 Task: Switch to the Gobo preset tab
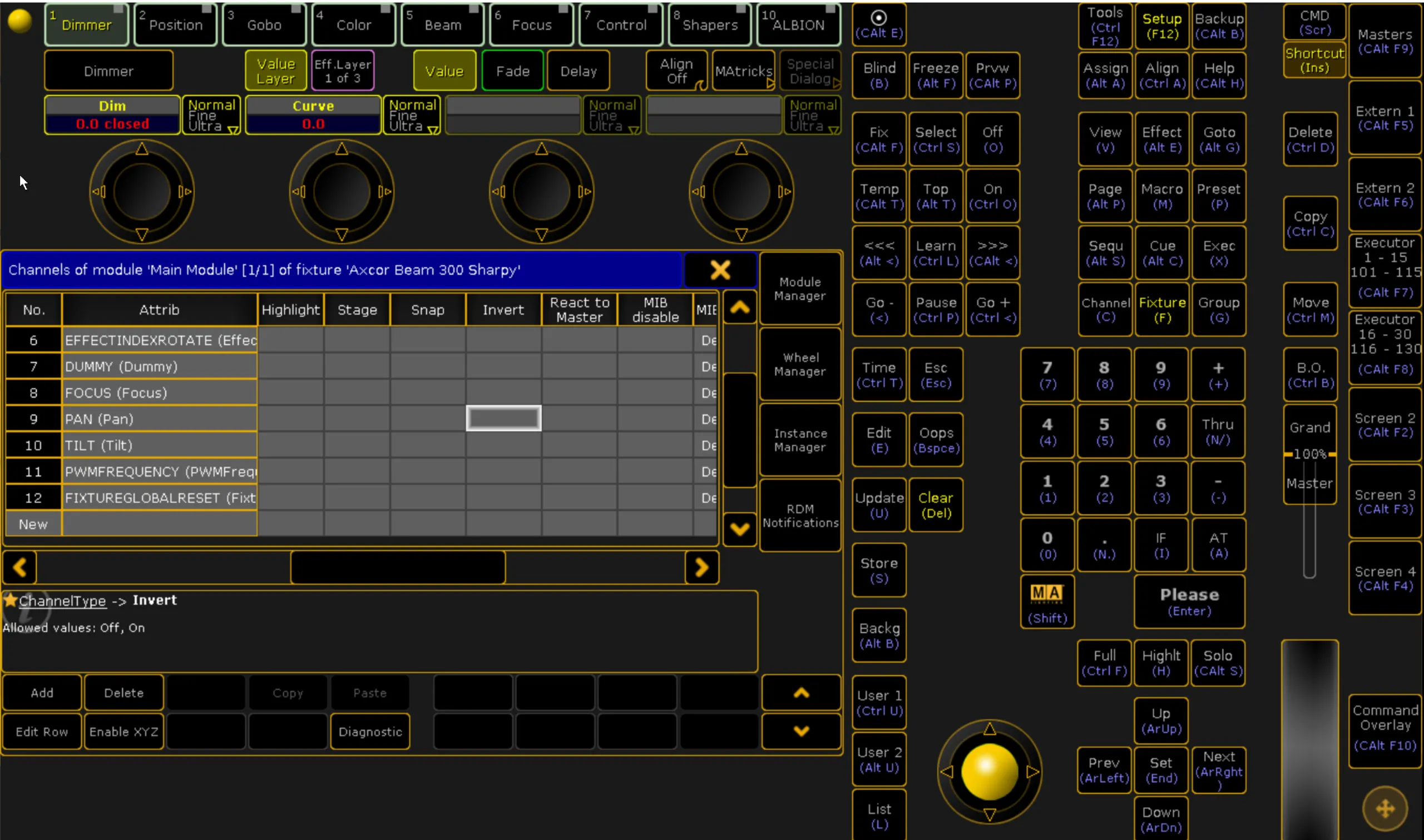264,24
